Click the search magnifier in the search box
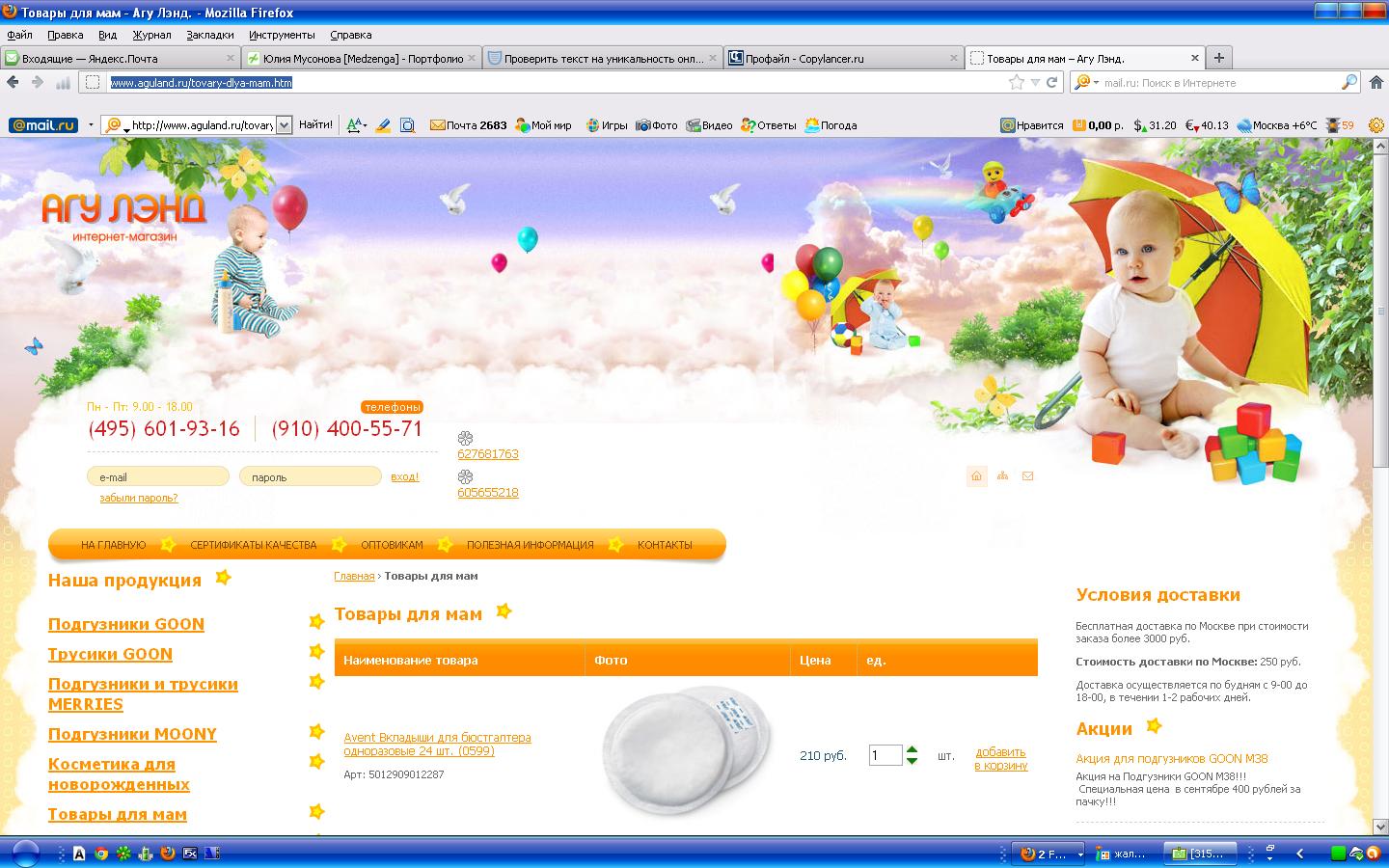This screenshot has width=1389, height=868. point(1349,83)
